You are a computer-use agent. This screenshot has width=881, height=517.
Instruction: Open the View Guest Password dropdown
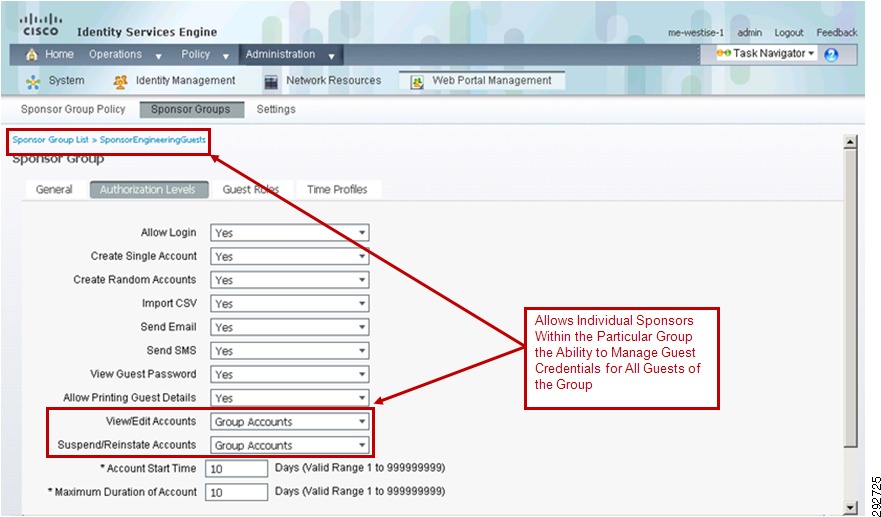[290, 374]
